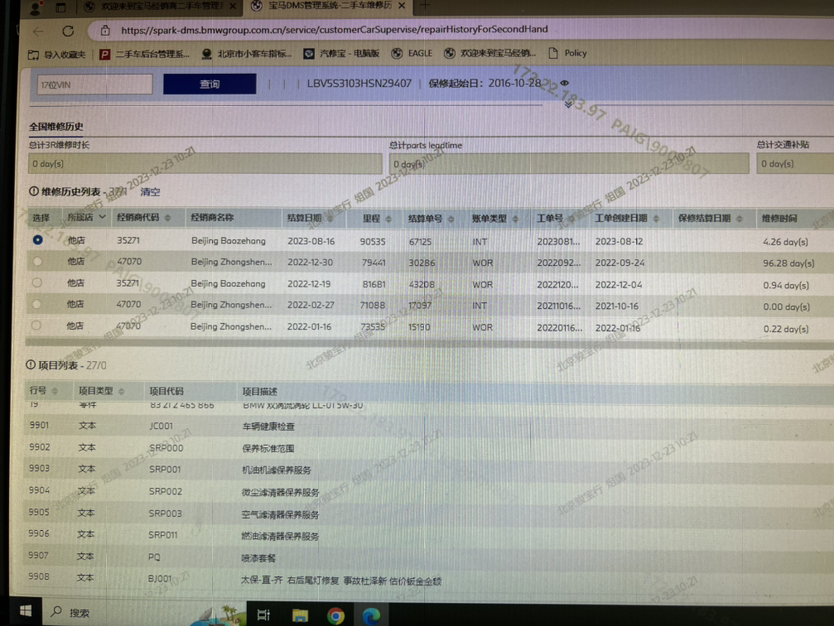Click work order creation date 2021-10-16
Viewport: 834px width, 626px height.
pyautogui.click(x=619, y=306)
